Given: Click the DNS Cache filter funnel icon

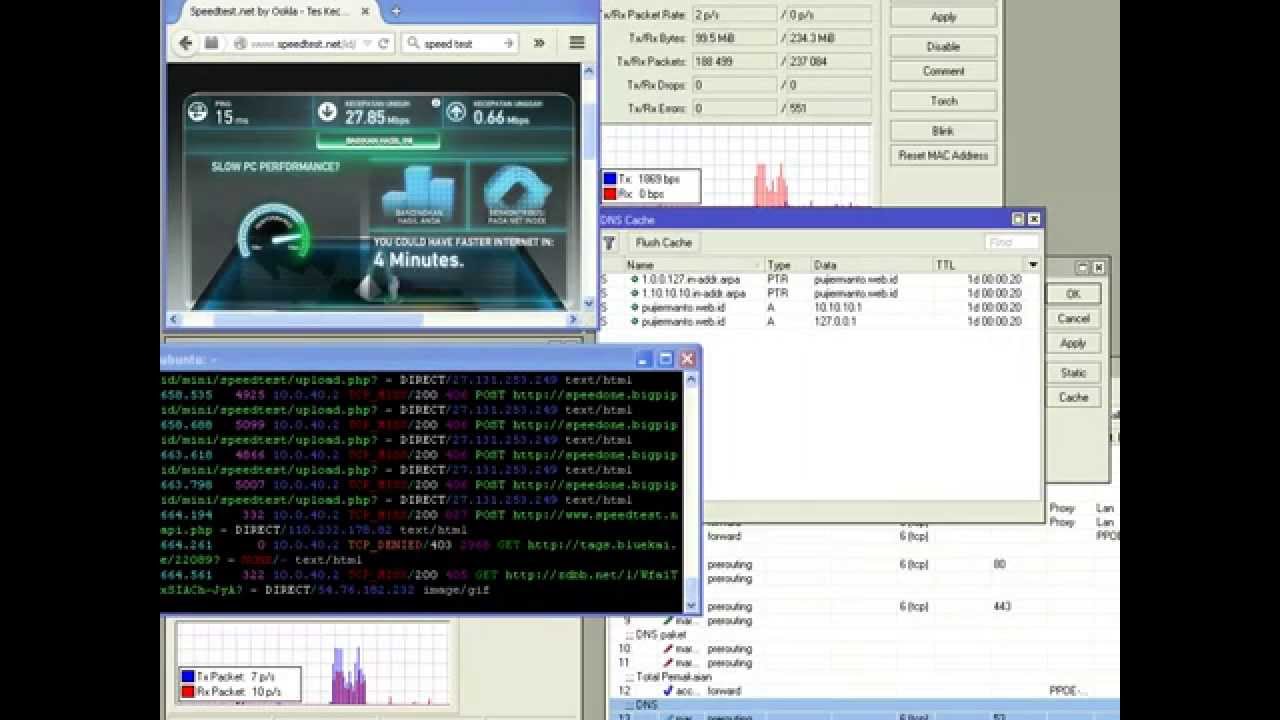Looking at the screenshot, I should [x=609, y=243].
